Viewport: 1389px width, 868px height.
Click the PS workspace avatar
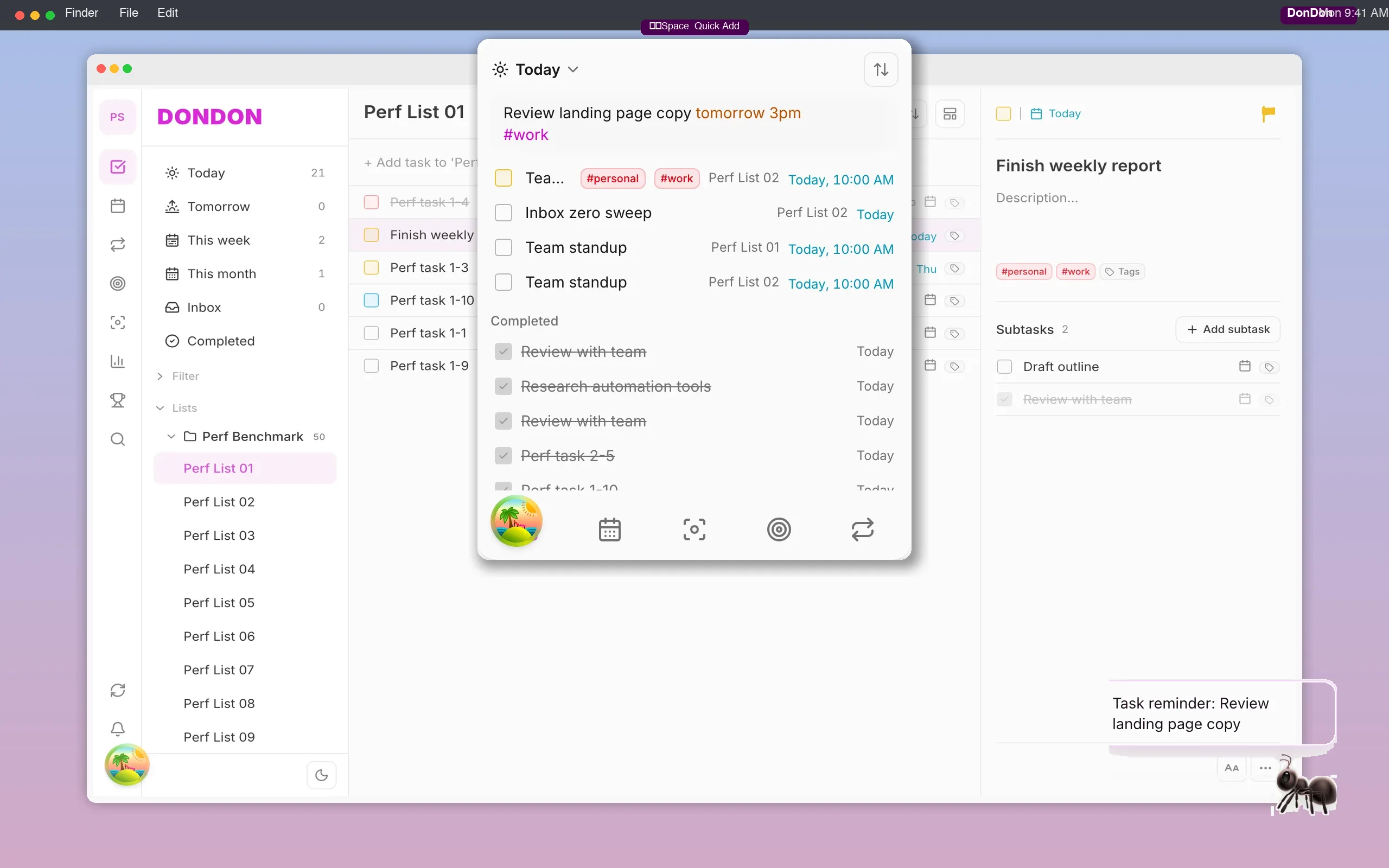117,117
